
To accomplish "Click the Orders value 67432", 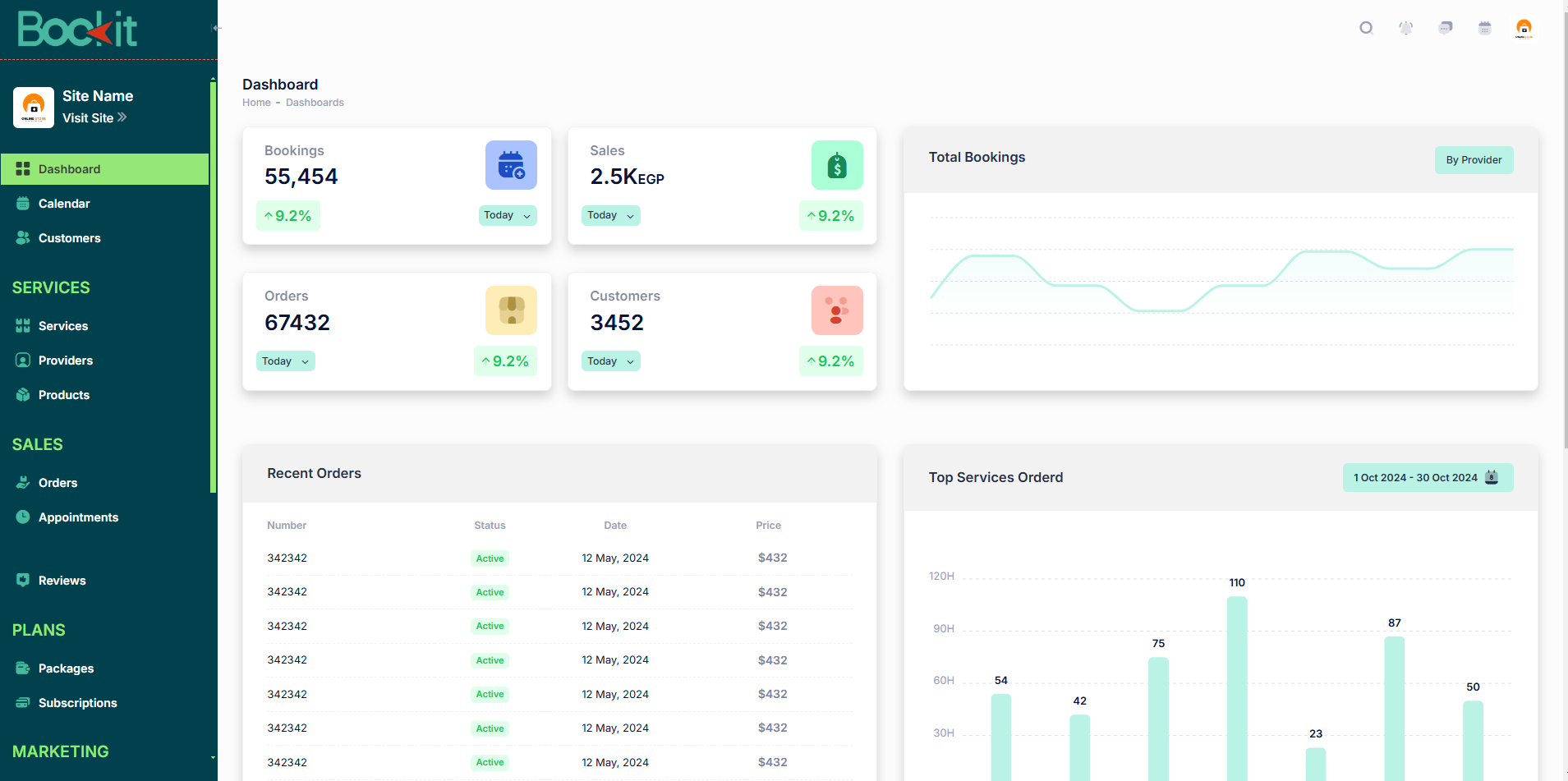I will (297, 323).
